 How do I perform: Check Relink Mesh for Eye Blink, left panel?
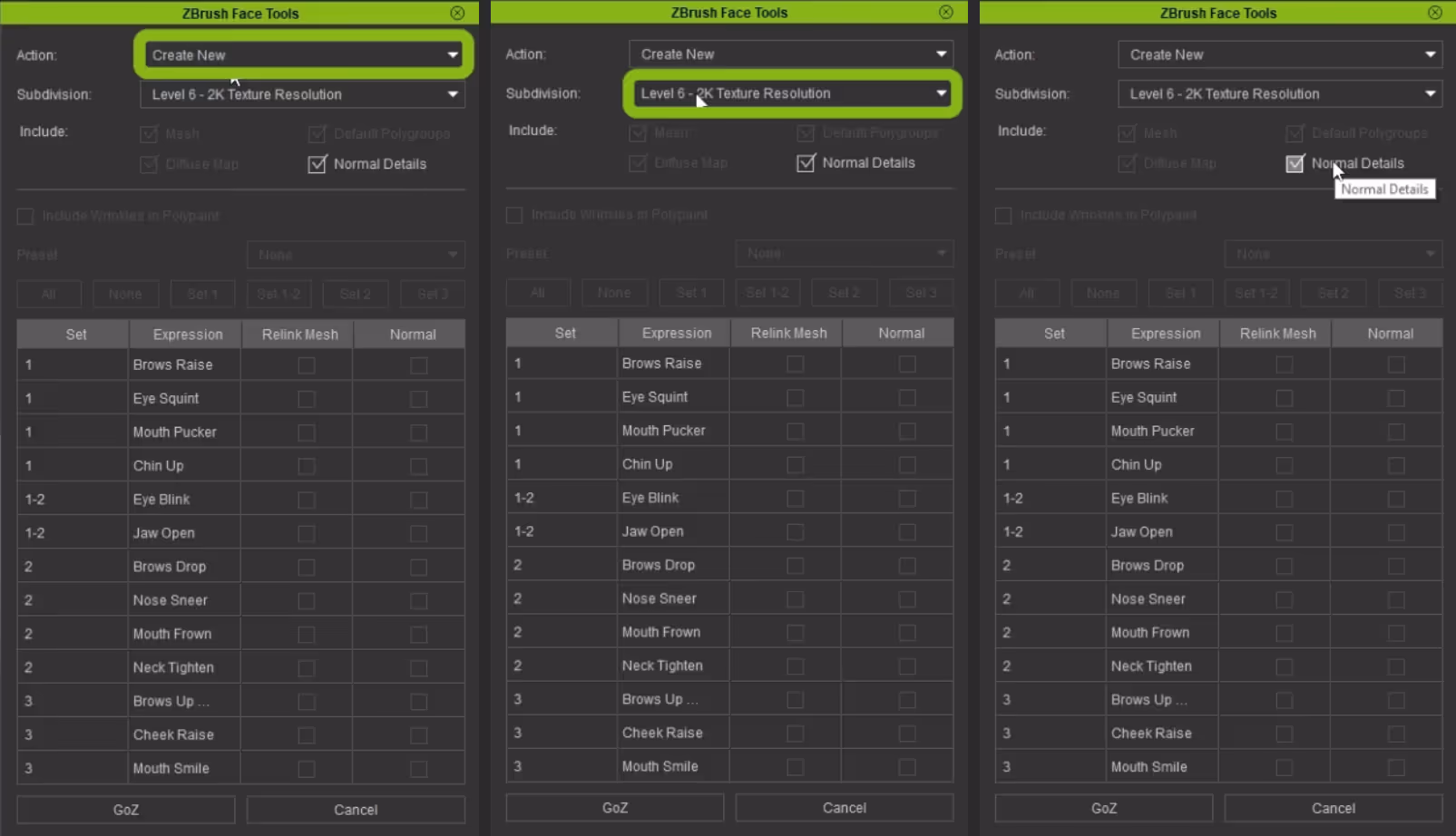(x=307, y=500)
